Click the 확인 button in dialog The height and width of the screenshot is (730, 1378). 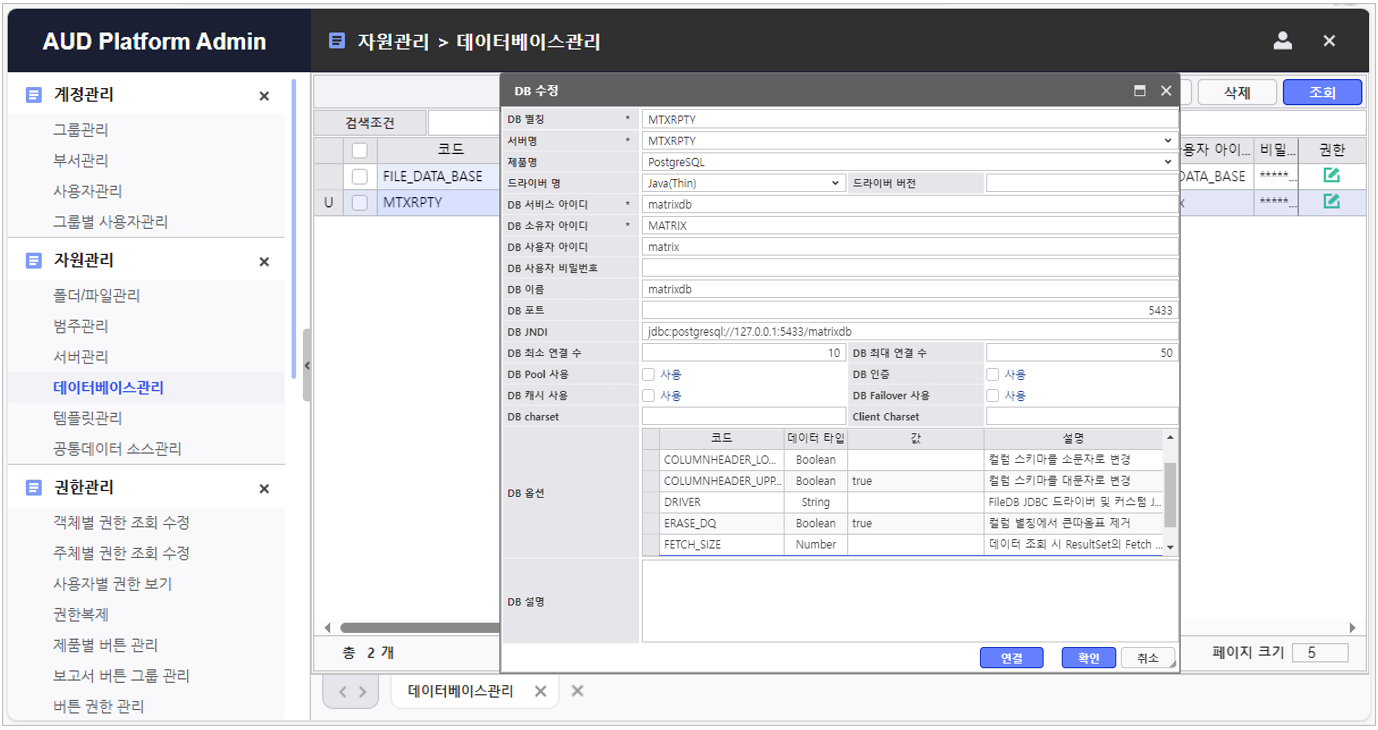1089,657
